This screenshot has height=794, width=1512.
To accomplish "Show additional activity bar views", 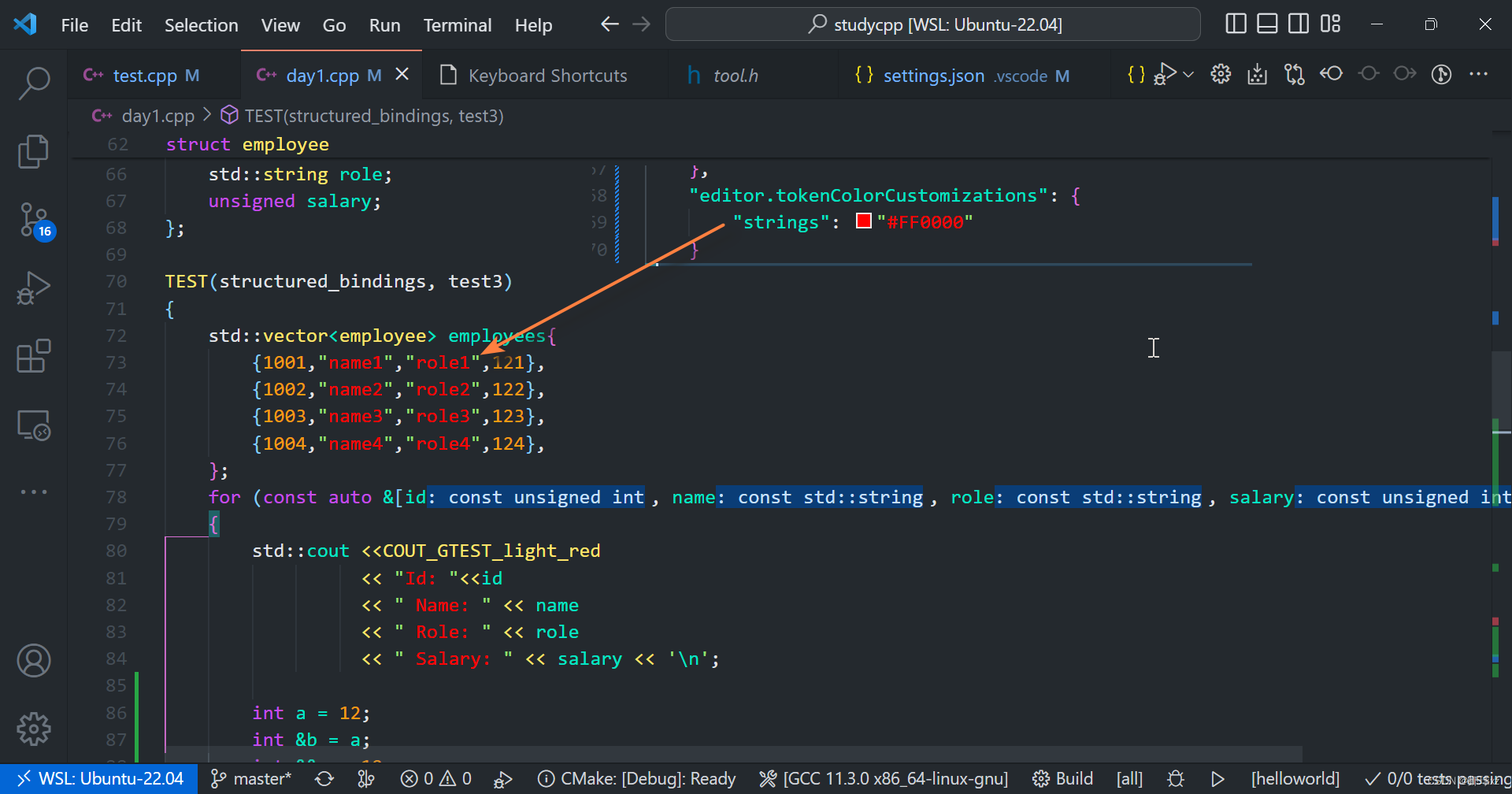I will [x=34, y=492].
